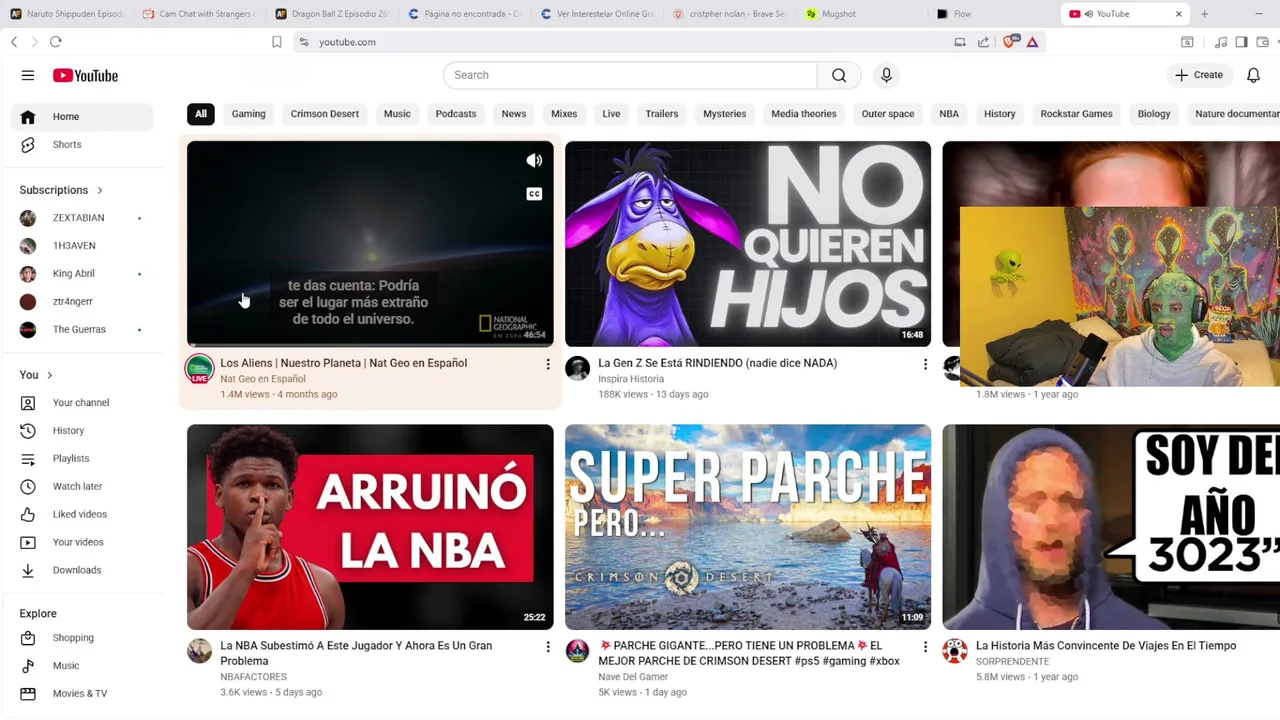Select the Mysteries filter chip
This screenshot has height=720, width=1280.
tap(725, 114)
